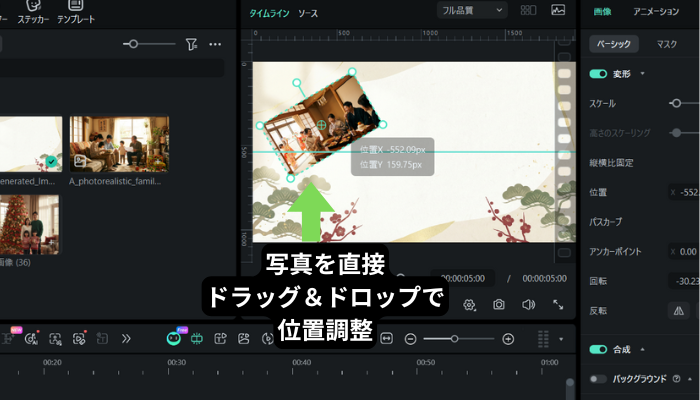Viewport: 700px width, 400px height.
Task: Click the picture sticker timeline icon
Action: (x=244, y=339)
